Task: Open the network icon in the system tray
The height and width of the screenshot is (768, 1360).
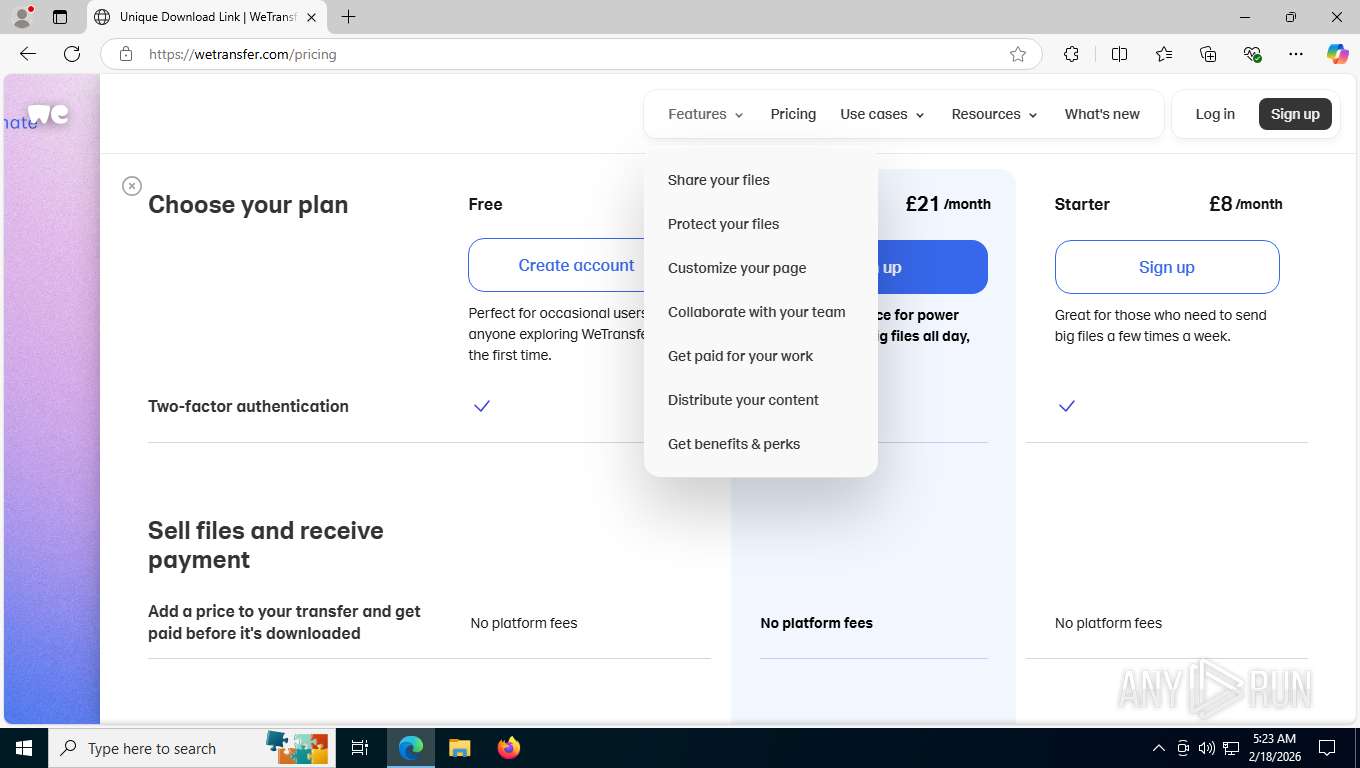Action: [1231, 748]
